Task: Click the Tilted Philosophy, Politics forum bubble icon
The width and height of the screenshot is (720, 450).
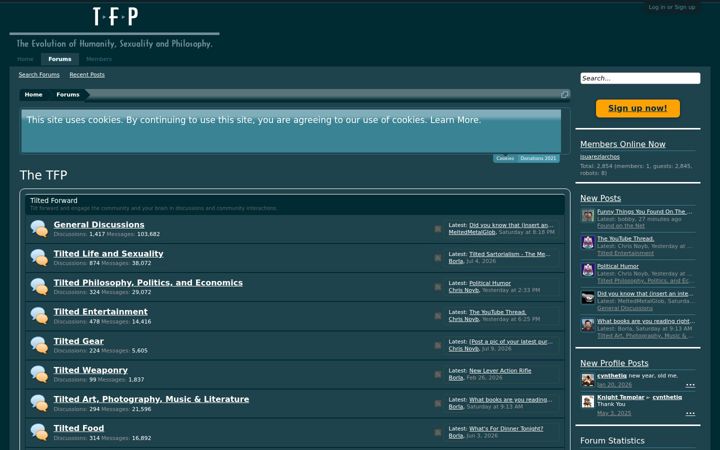Action: click(39, 286)
